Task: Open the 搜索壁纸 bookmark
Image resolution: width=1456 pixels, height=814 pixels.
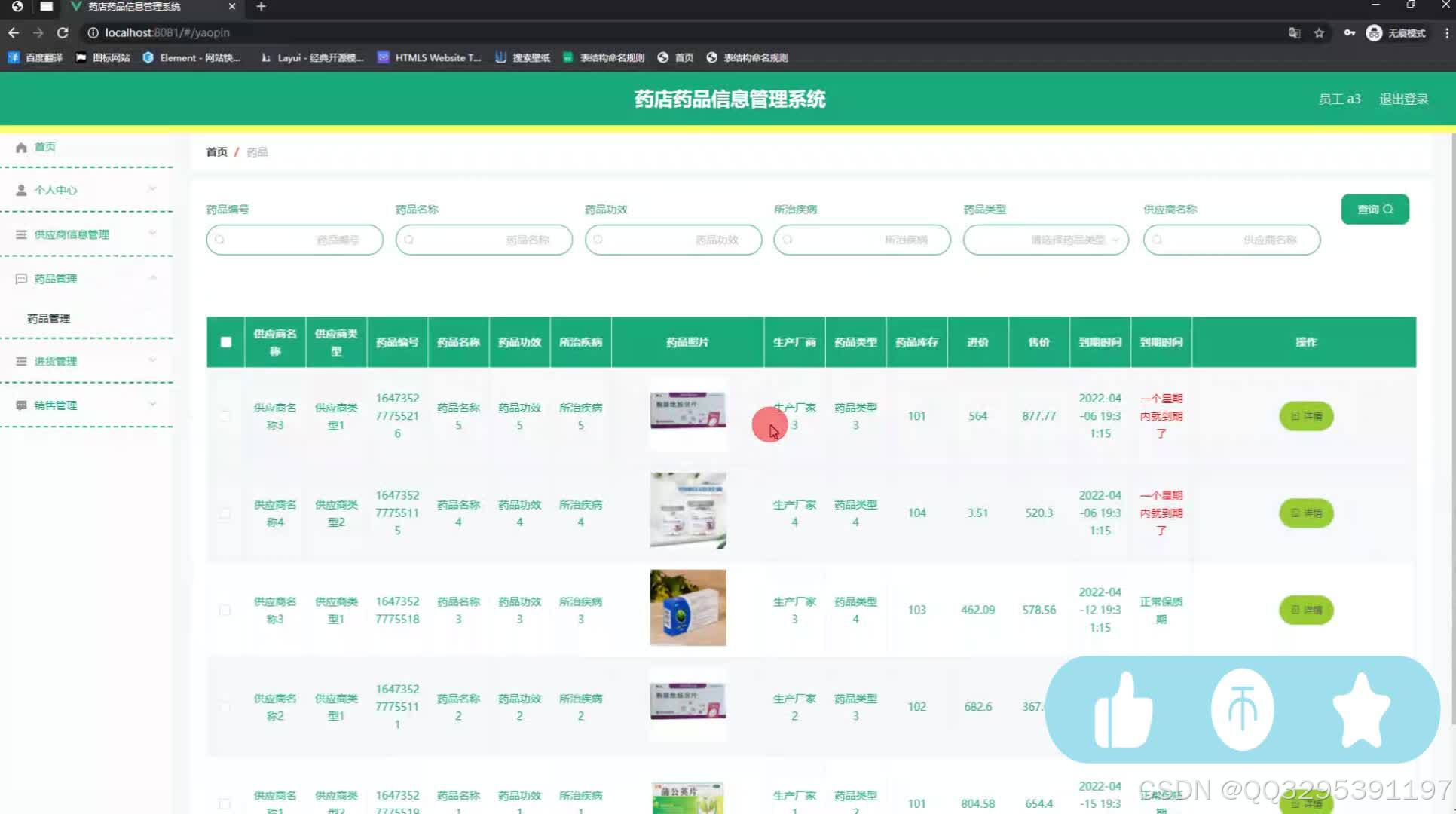Action: tap(523, 57)
